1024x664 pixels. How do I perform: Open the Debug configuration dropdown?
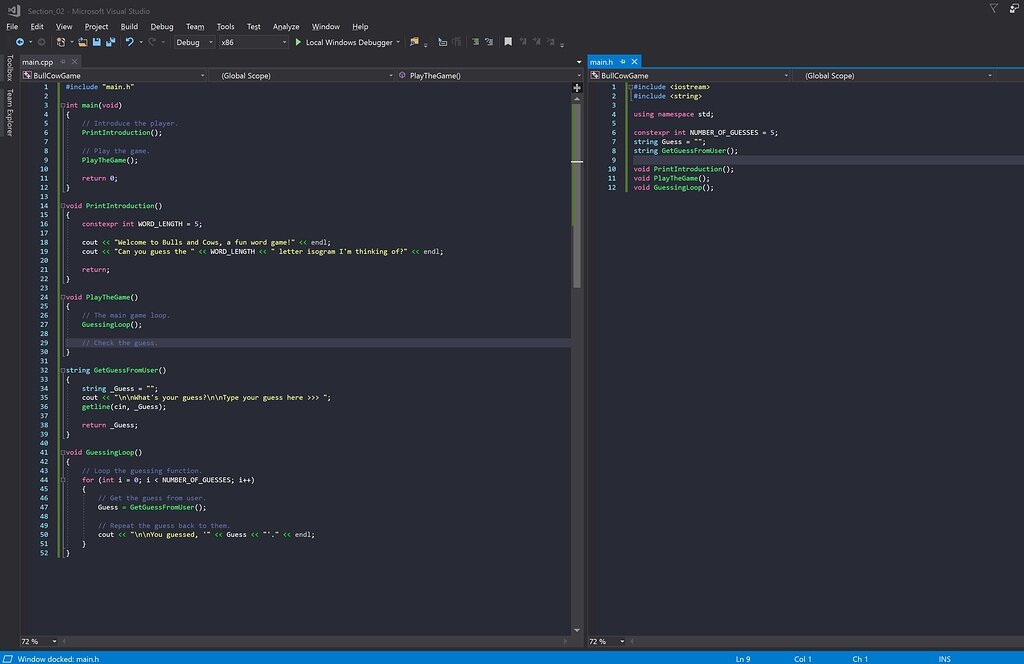(x=193, y=42)
